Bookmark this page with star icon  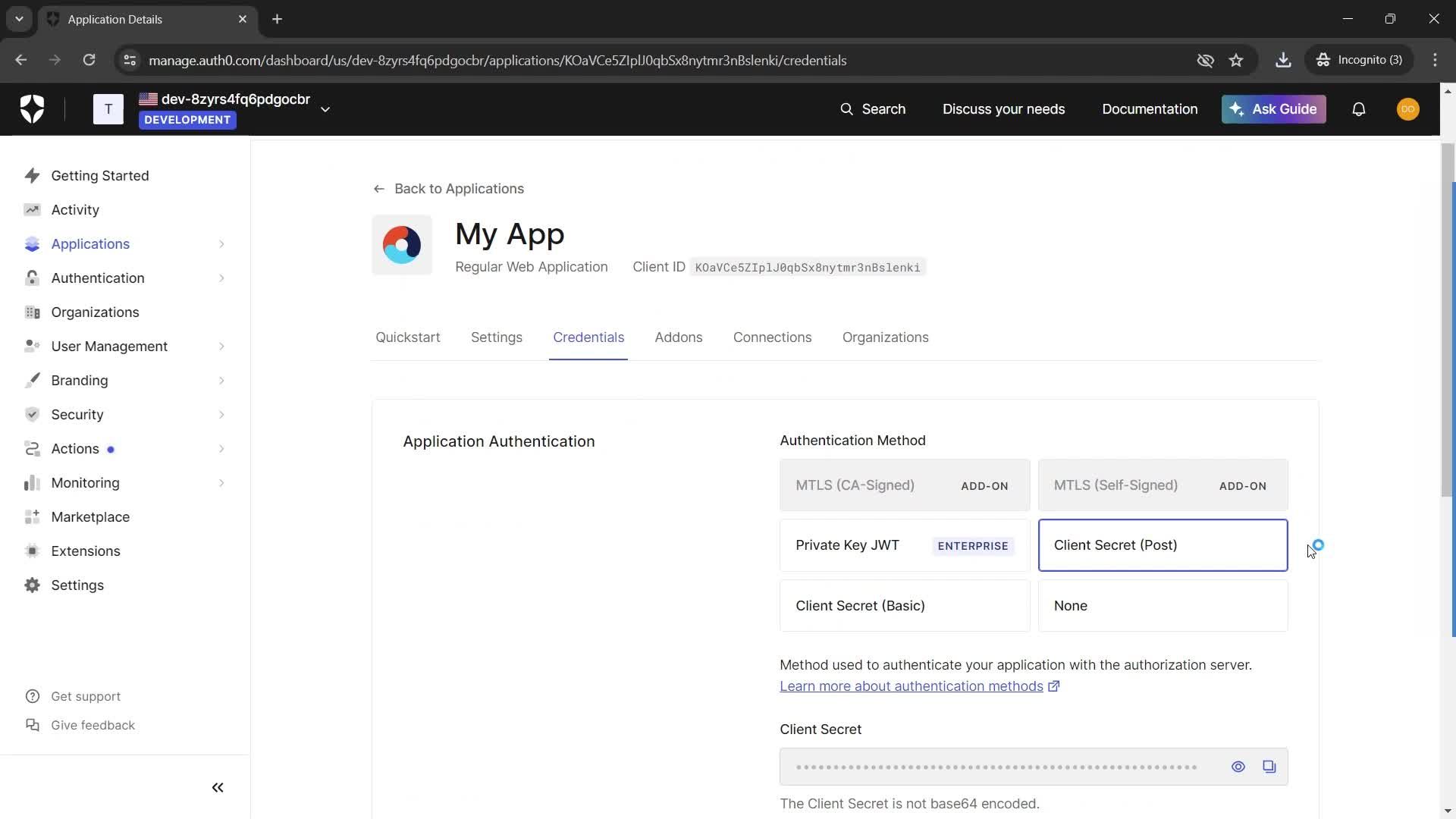pyautogui.click(x=1236, y=61)
